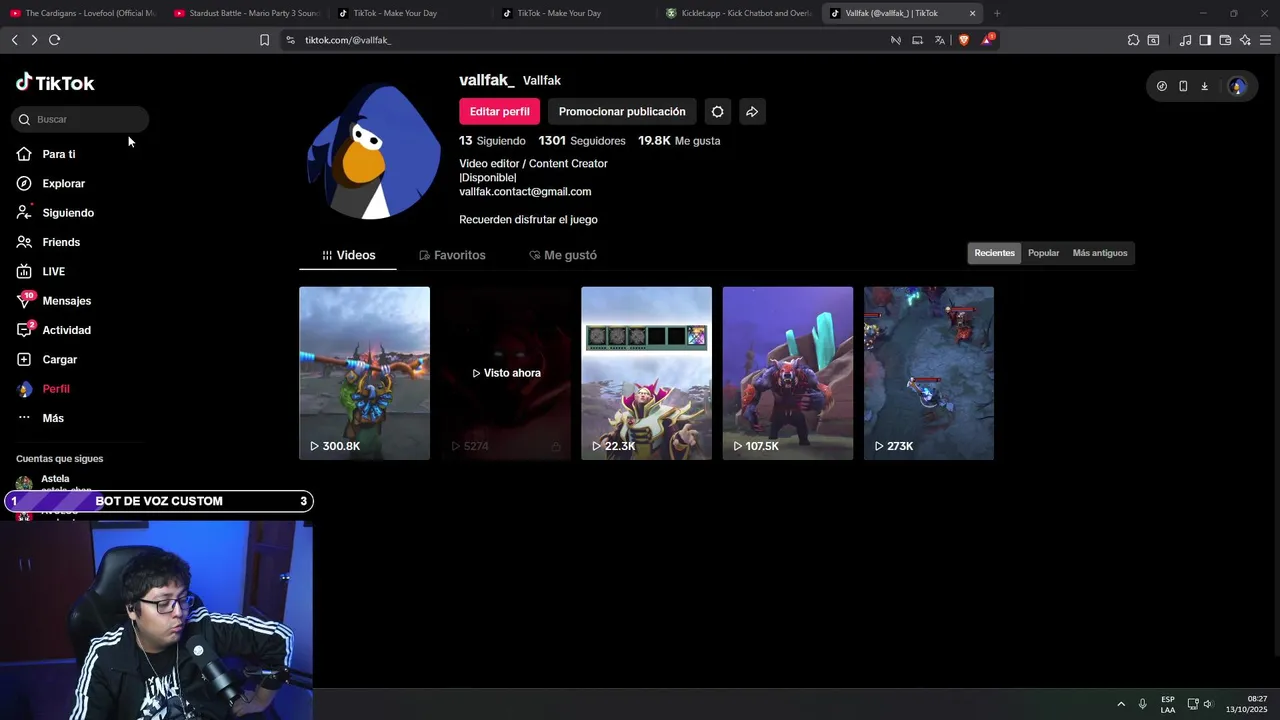This screenshot has width=1280, height=720.
Task: Go back in browser
Action: (x=14, y=40)
